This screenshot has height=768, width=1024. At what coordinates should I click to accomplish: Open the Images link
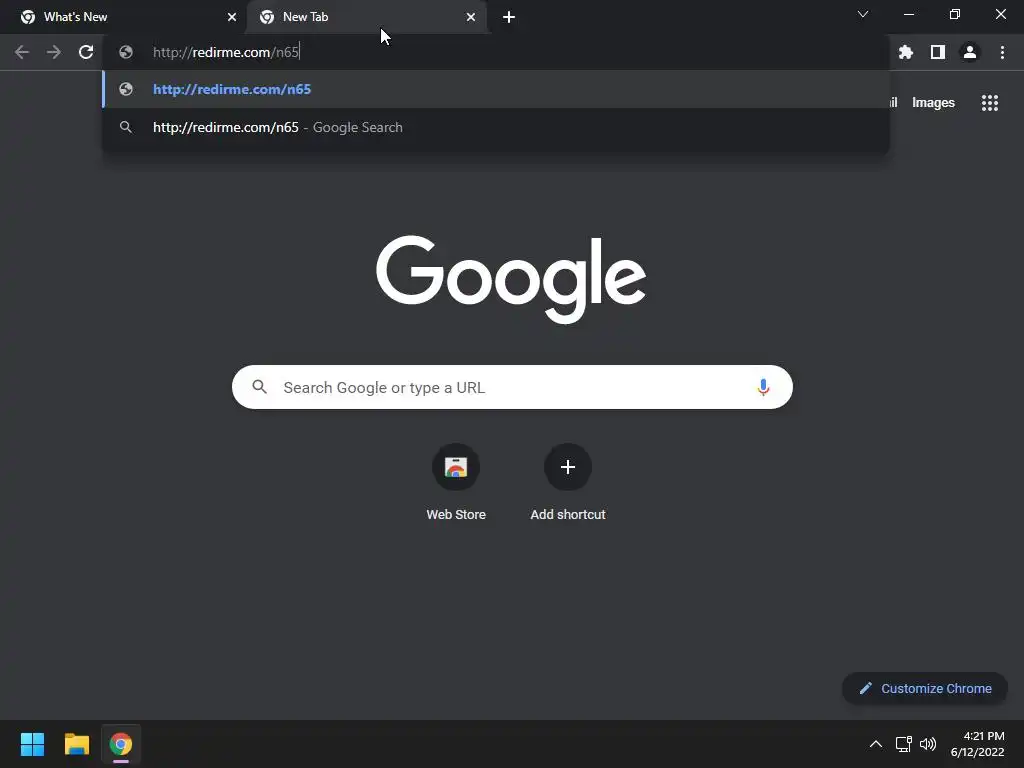[933, 103]
